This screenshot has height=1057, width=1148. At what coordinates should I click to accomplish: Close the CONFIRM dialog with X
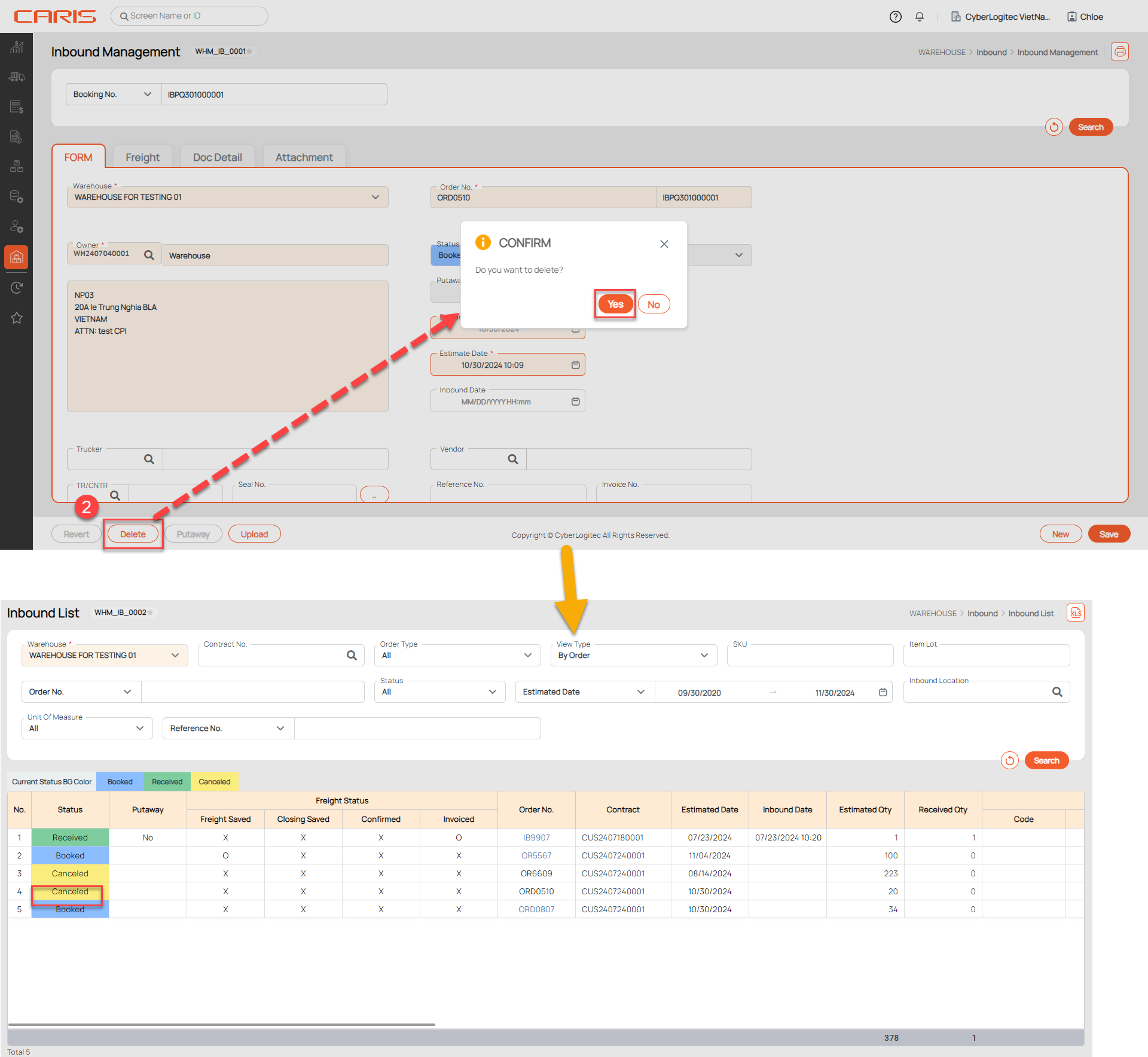pyautogui.click(x=664, y=244)
